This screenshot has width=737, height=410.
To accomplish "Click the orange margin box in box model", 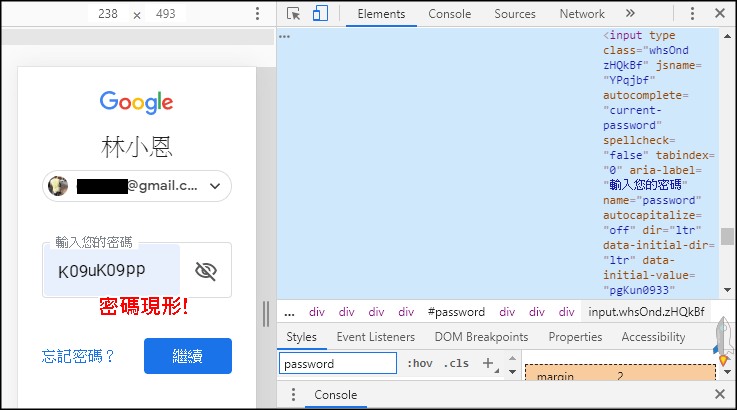I will click(620, 376).
